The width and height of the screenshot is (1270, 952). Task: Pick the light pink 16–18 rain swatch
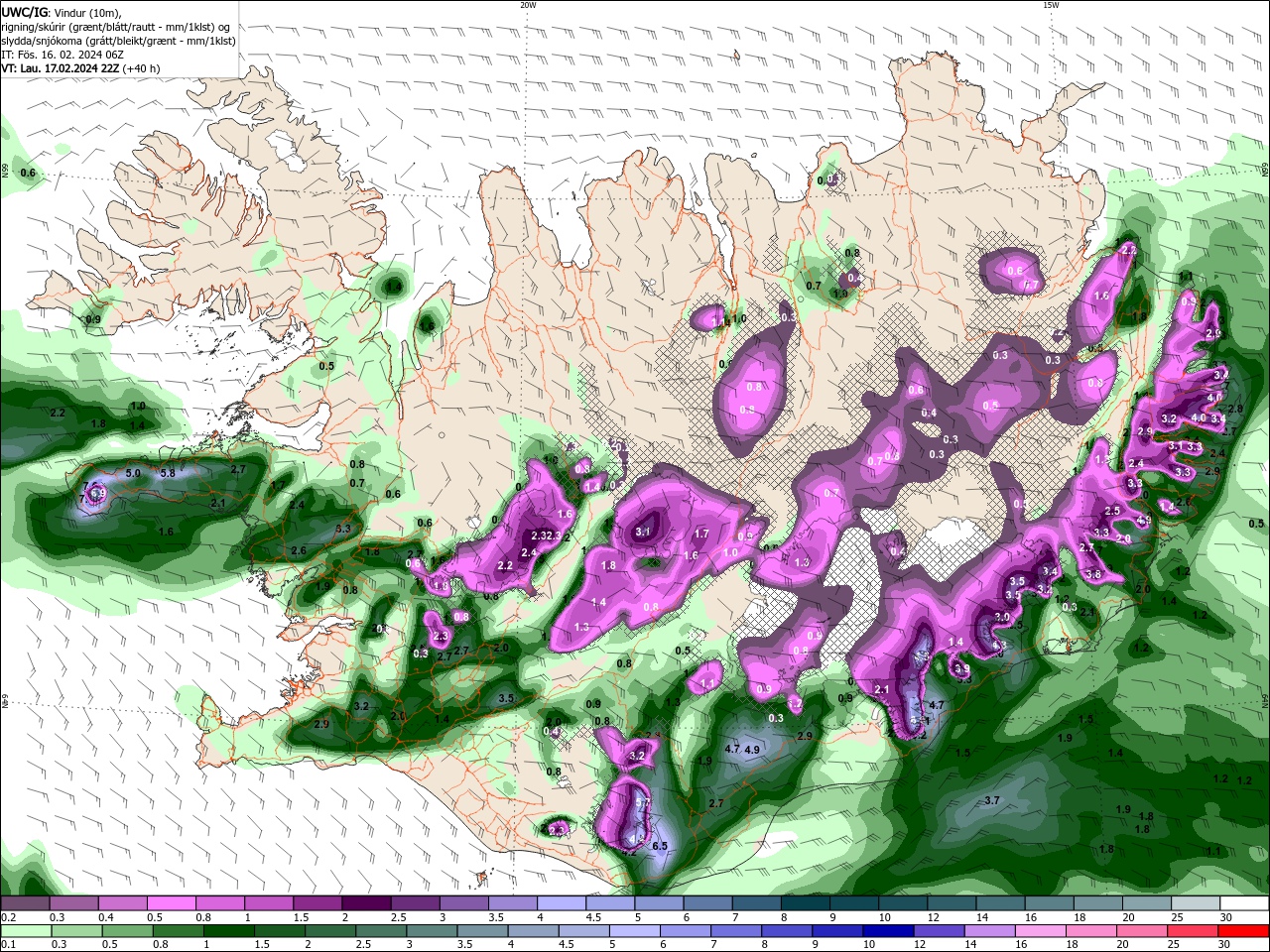tap(1039, 931)
